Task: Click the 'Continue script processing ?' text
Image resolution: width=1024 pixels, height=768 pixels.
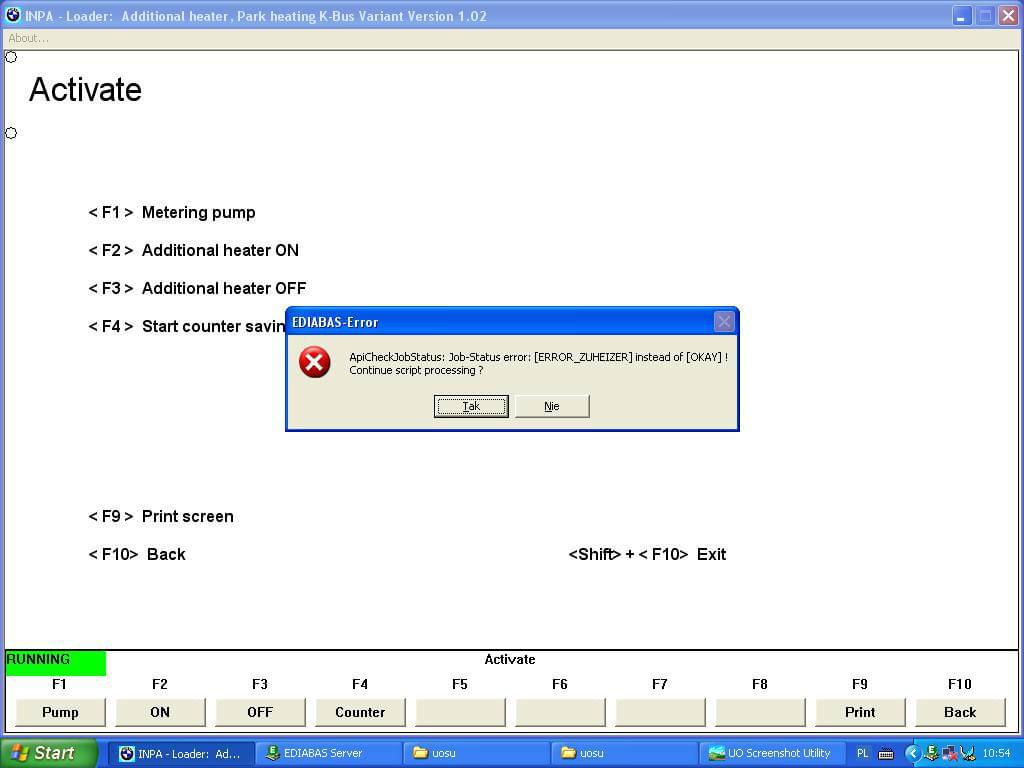Action: (x=416, y=370)
